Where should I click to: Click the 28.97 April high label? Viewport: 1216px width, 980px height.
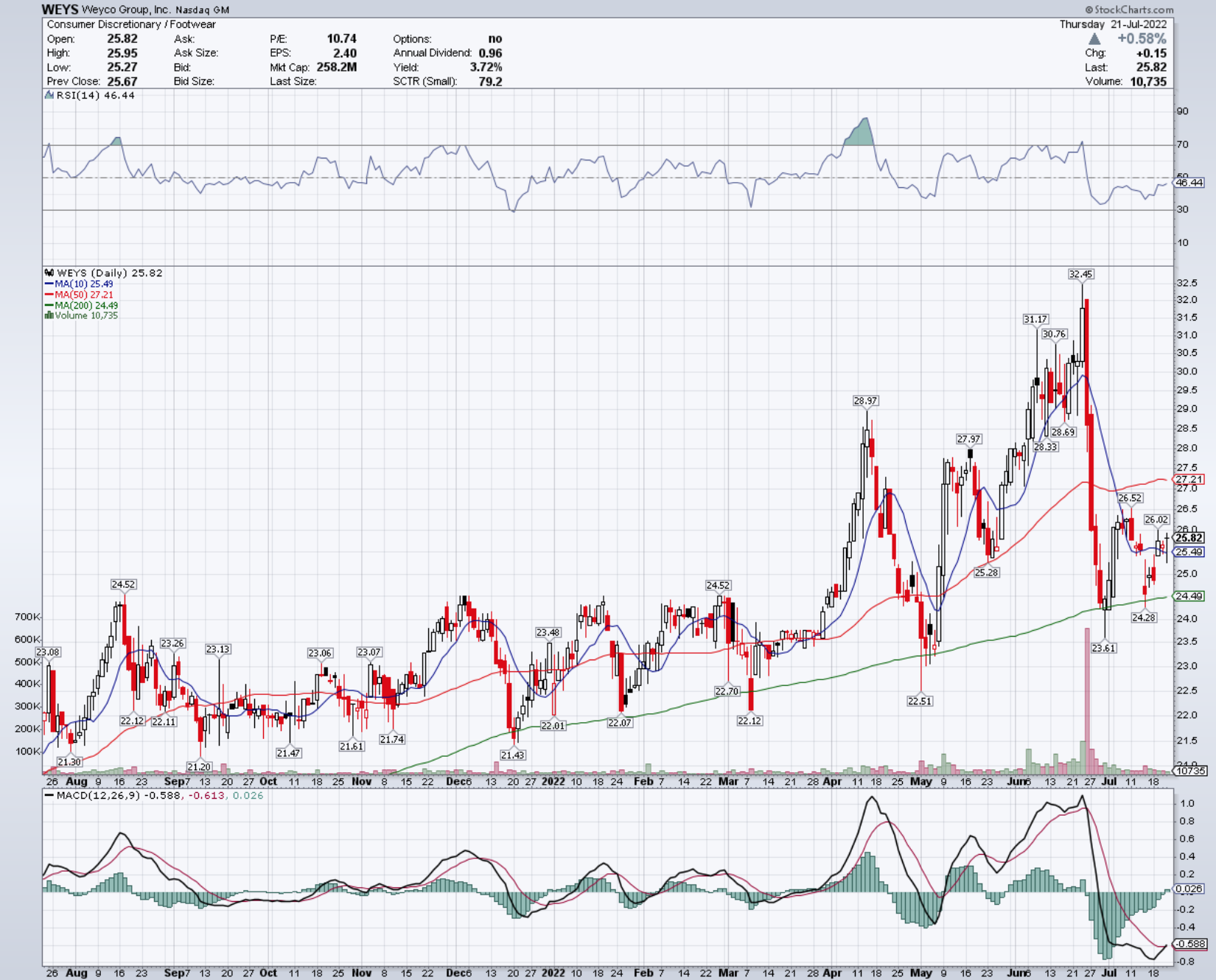pos(866,401)
